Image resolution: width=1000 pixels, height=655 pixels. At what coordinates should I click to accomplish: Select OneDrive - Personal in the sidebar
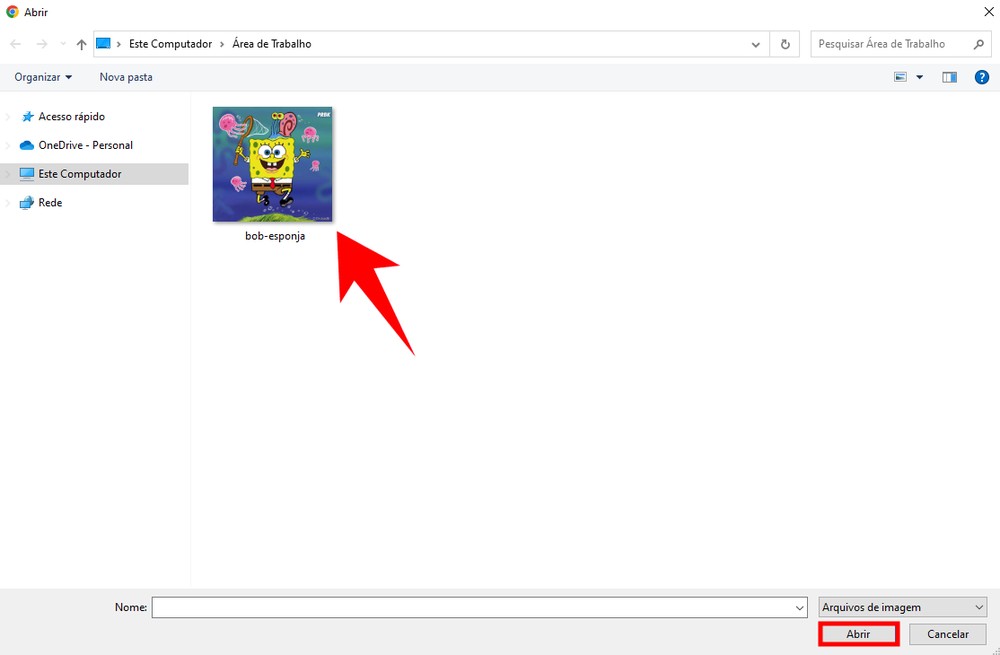point(85,145)
